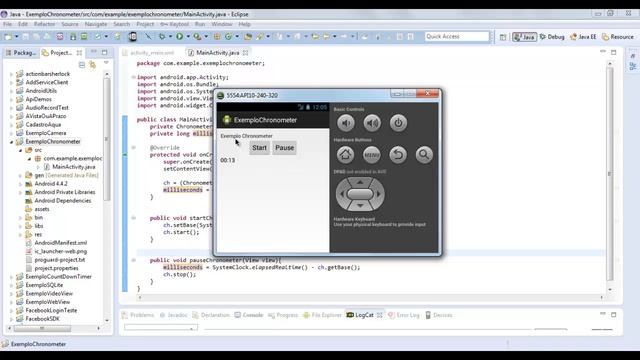Click Collapse All icon in Project Explorer

click(x=82, y=64)
